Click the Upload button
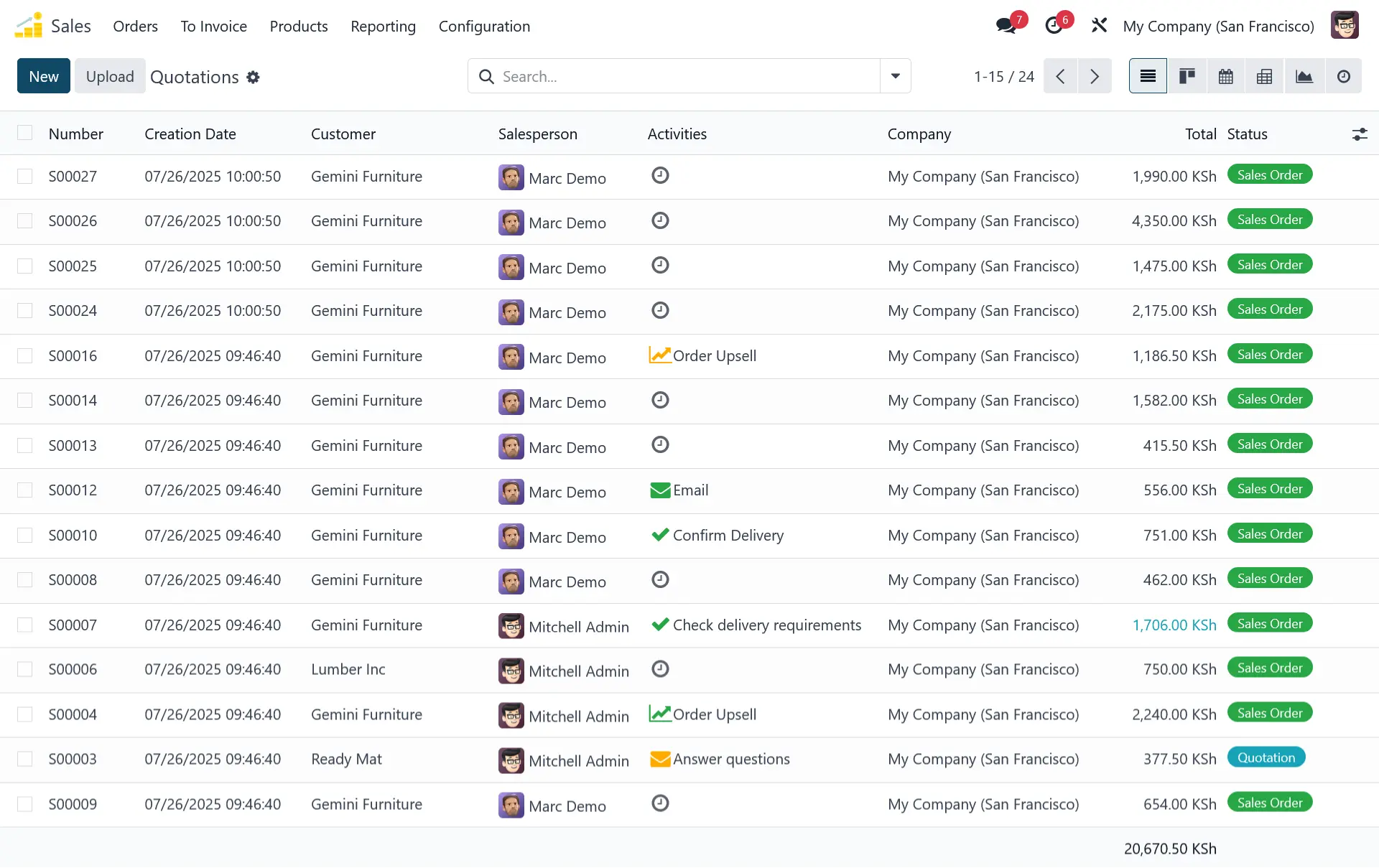 click(x=110, y=76)
